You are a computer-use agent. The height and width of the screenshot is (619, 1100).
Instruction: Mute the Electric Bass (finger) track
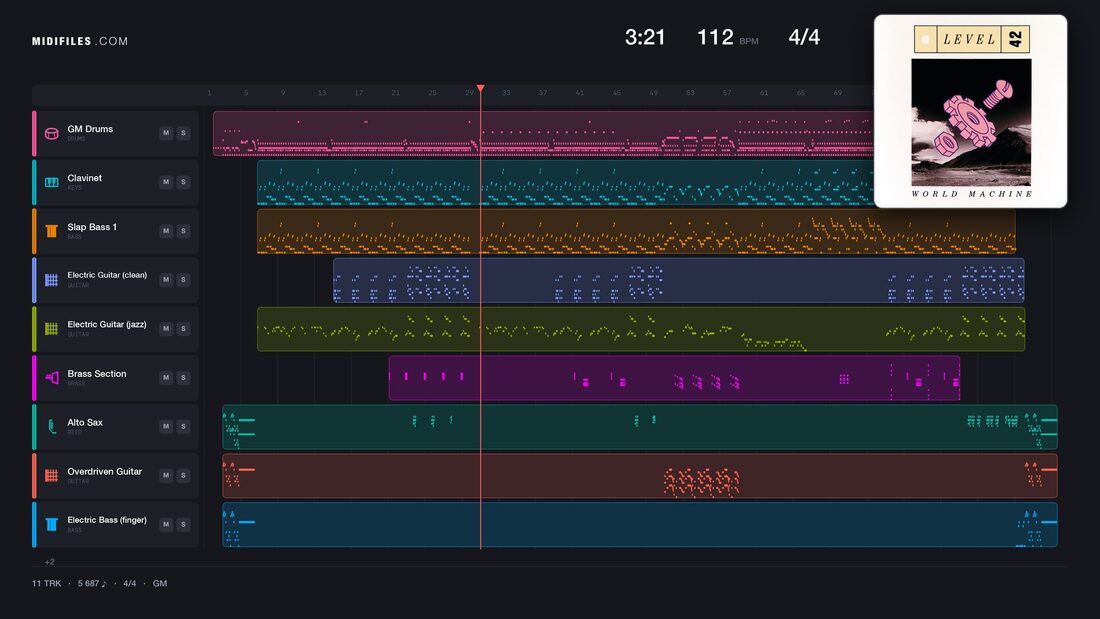[x=166, y=524]
